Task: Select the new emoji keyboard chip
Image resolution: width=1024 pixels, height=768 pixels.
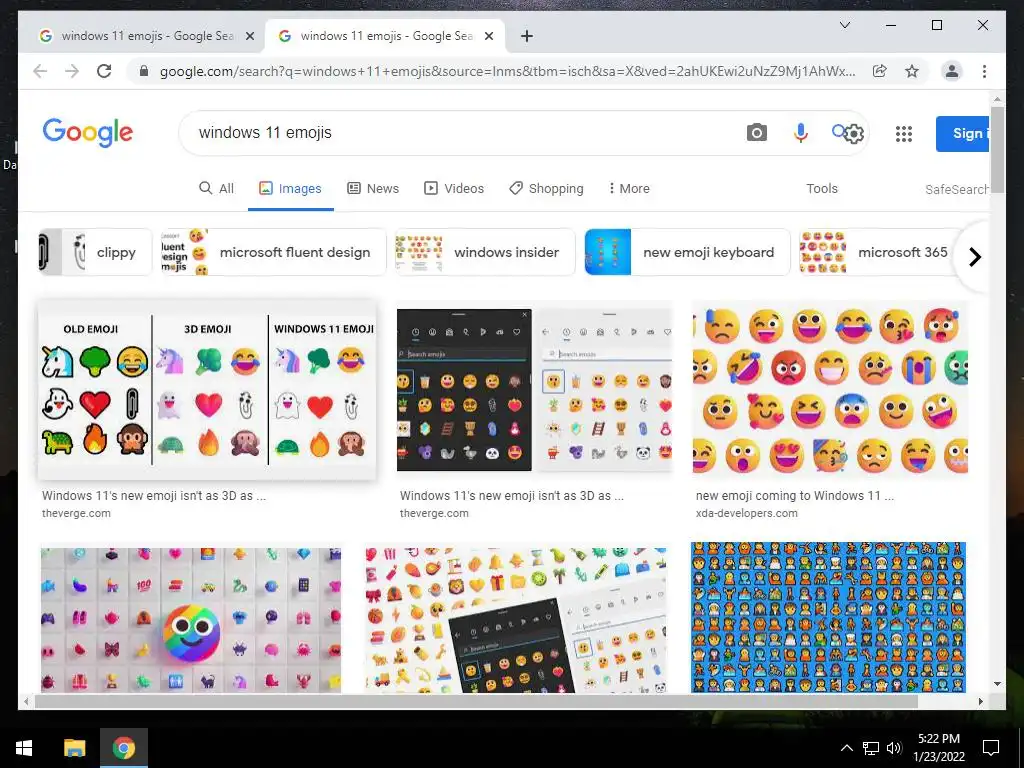Action: point(687,252)
